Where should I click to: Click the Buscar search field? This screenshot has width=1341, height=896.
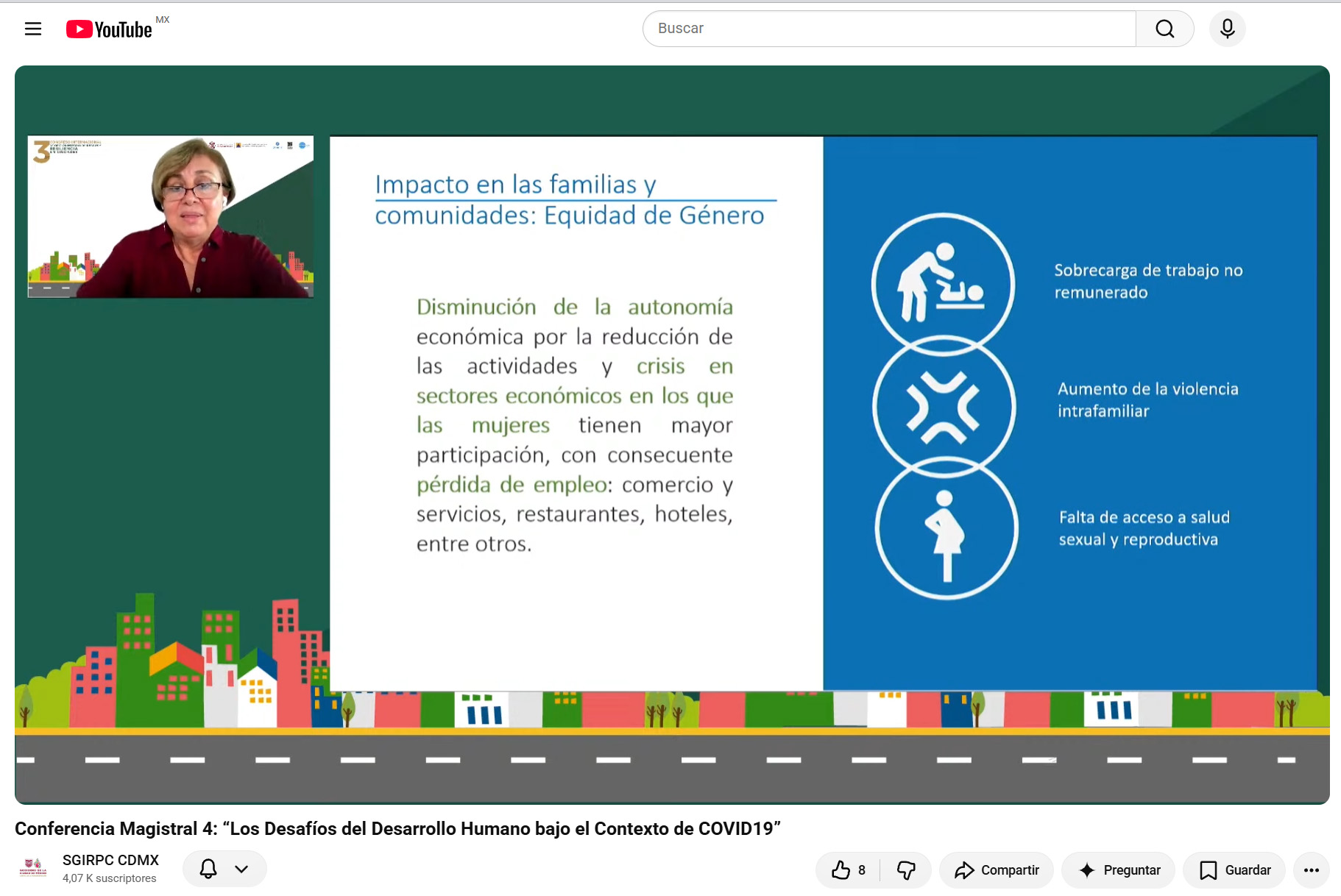pos(889,29)
